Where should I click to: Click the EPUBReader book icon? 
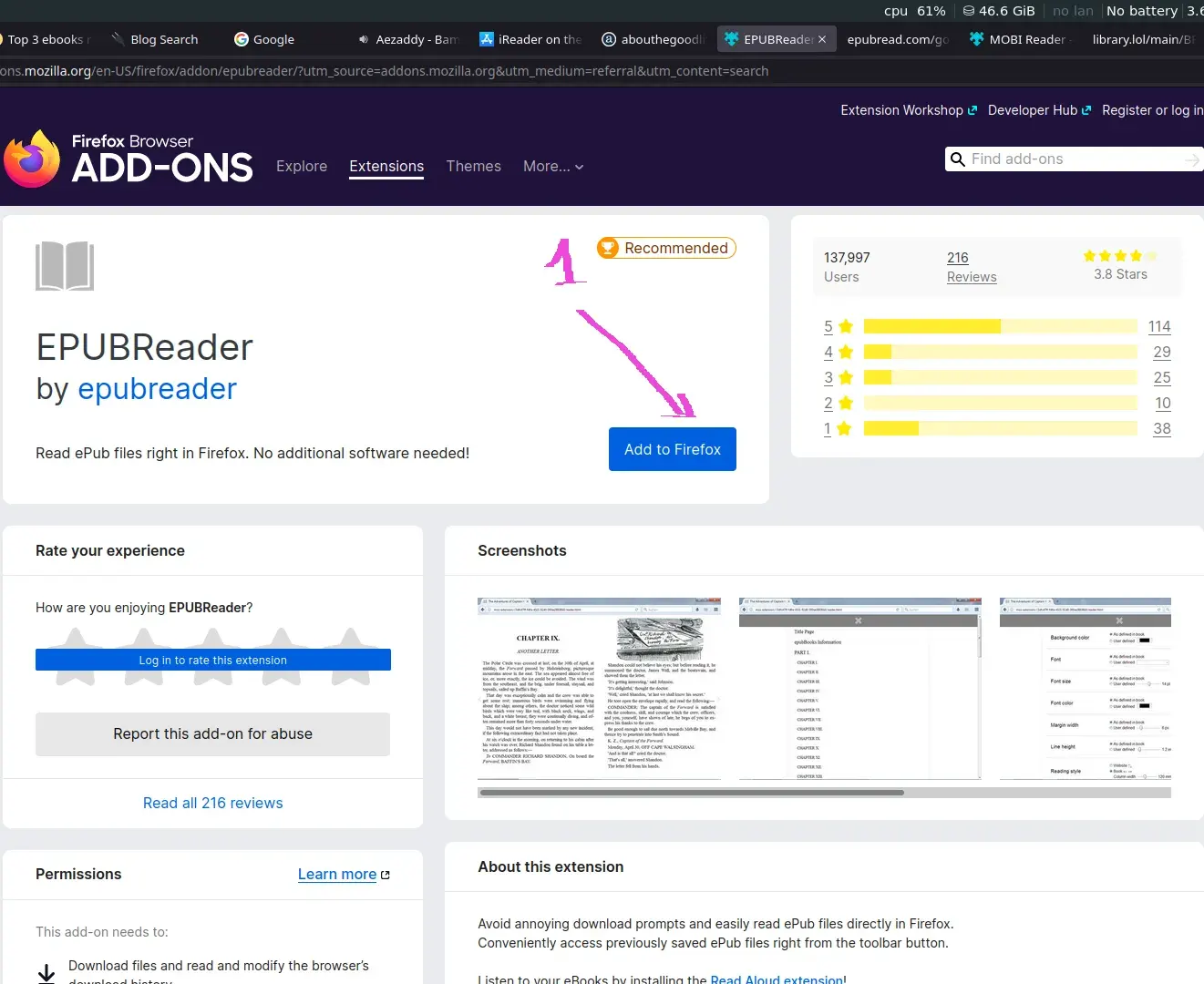click(65, 265)
